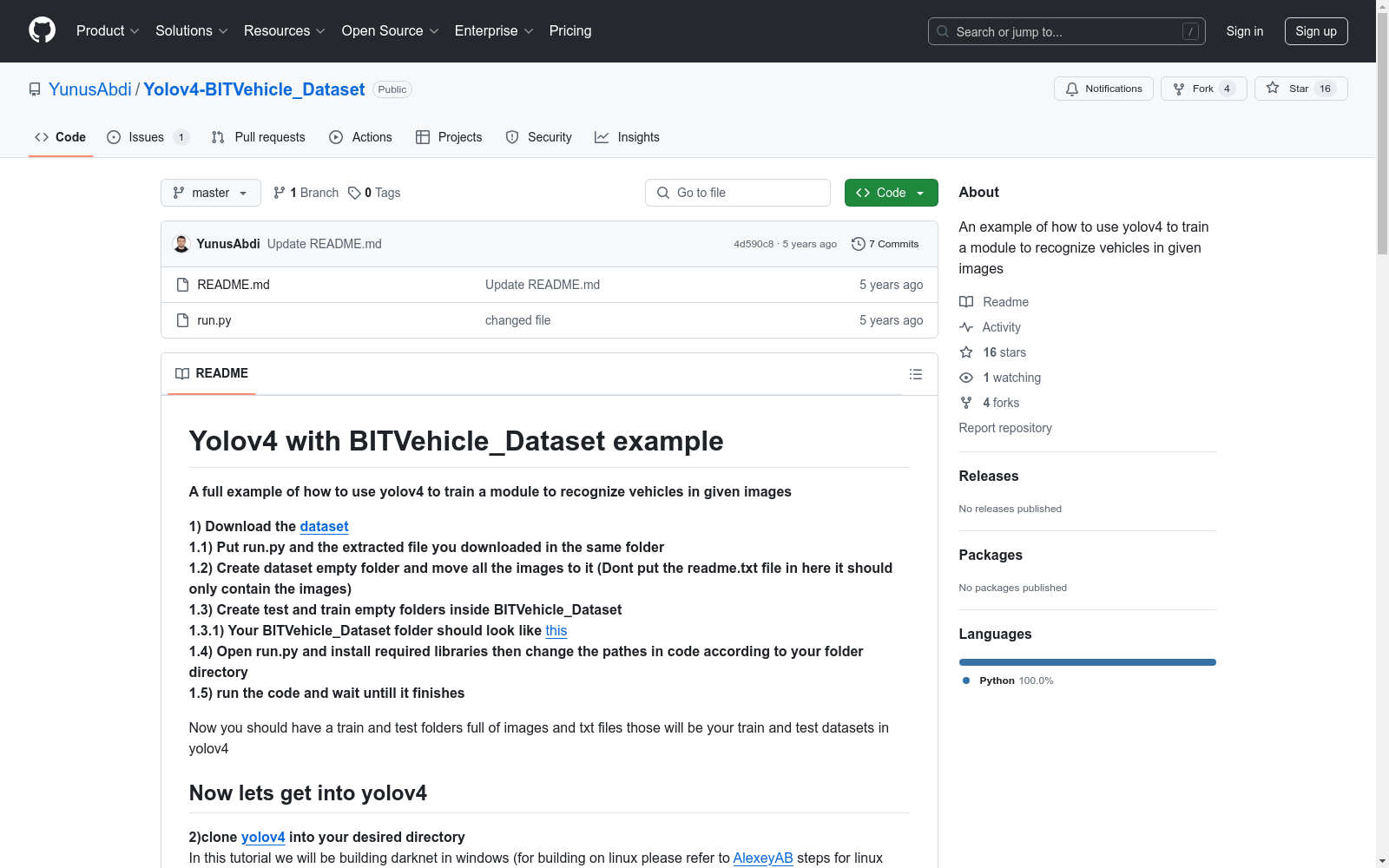1389x868 pixels.
Task: Click Report repository
Action: [x=1005, y=428]
